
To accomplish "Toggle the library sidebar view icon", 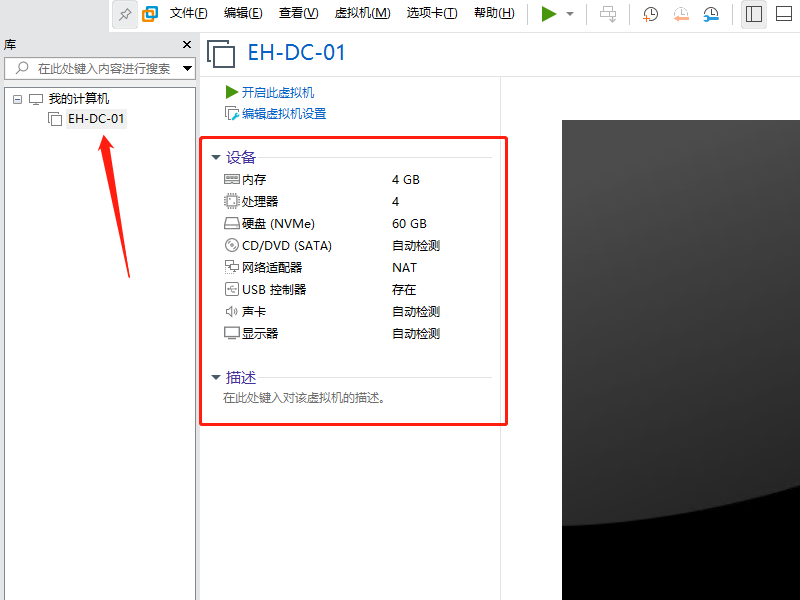I will (x=753, y=14).
